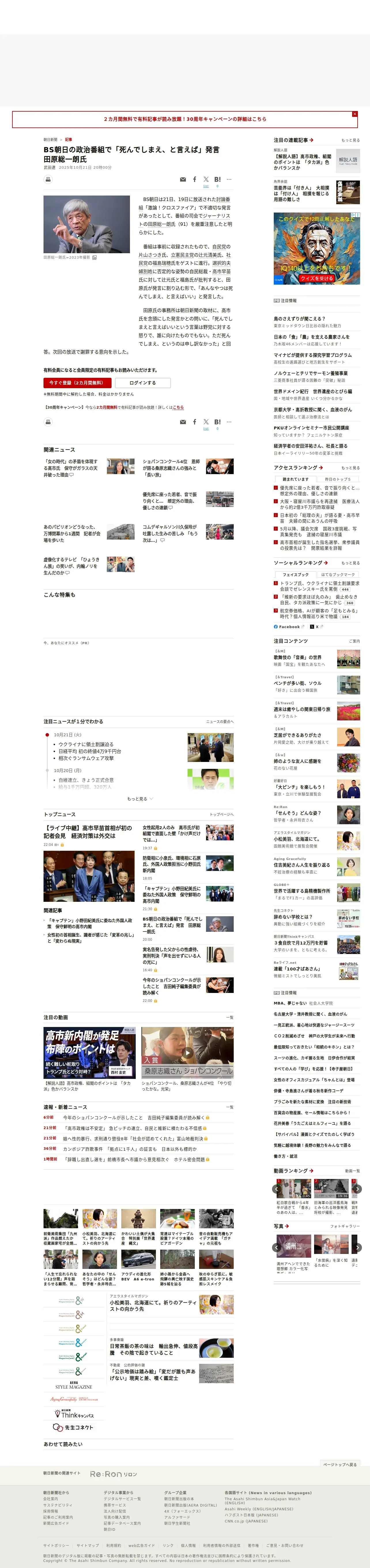The image size is (370, 1568).
Task: Open the Aging Gracefully logo
Action: (74, 1399)
